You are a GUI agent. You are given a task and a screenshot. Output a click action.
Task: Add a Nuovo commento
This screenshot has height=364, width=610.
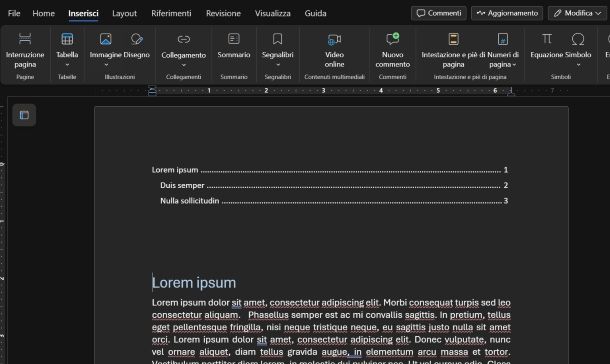click(x=393, y=50)
